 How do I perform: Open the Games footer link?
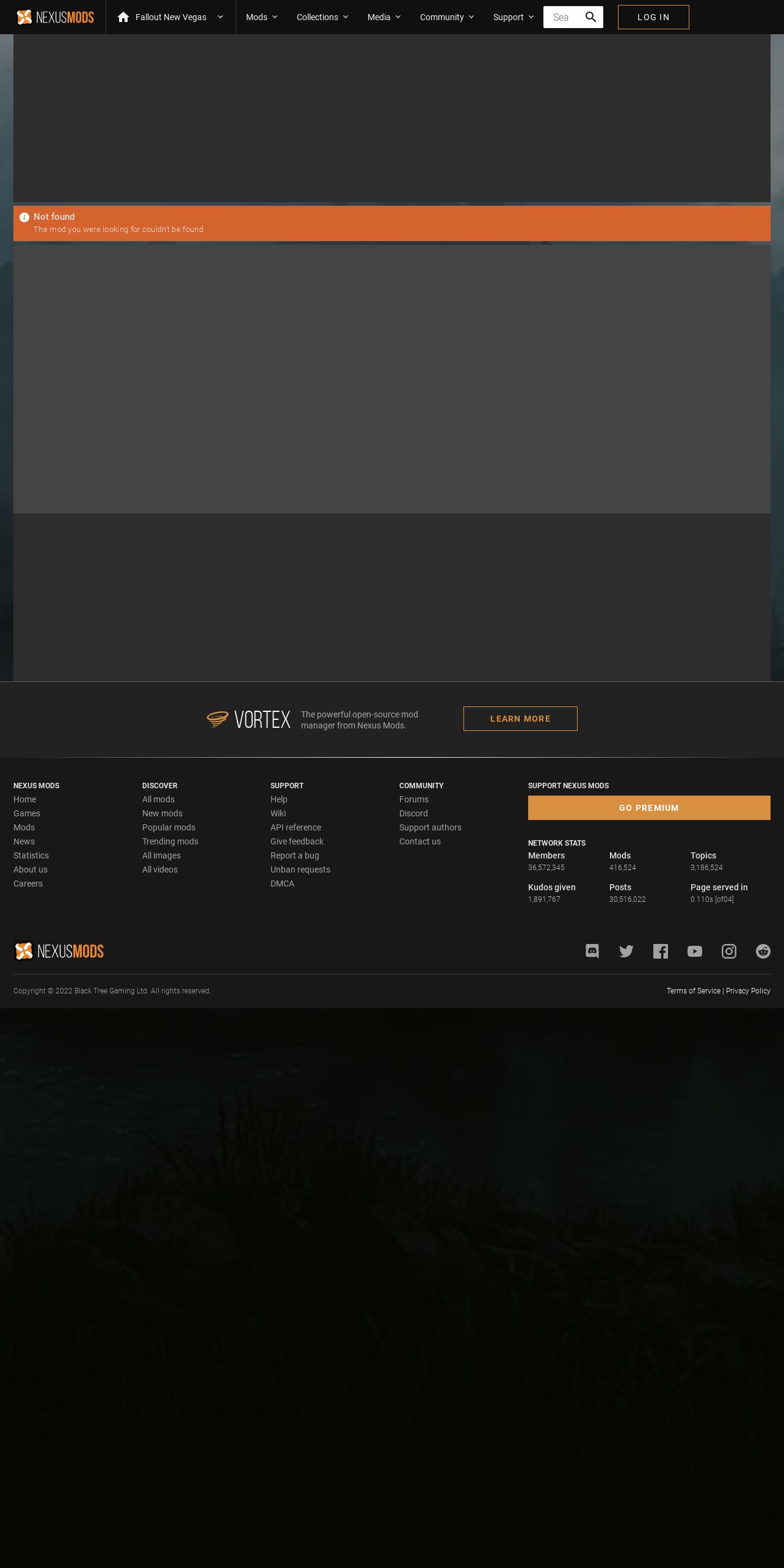[x=27, y=813]
